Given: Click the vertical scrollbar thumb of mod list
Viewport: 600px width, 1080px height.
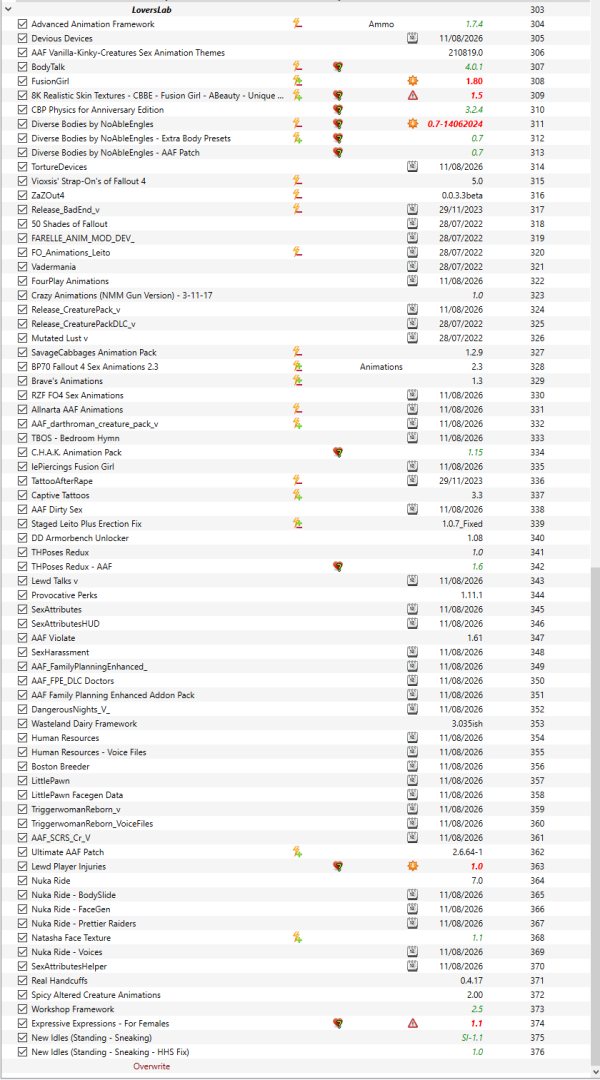Looking at the screenshot, I should pyautogui.click(x=595, y=815).
